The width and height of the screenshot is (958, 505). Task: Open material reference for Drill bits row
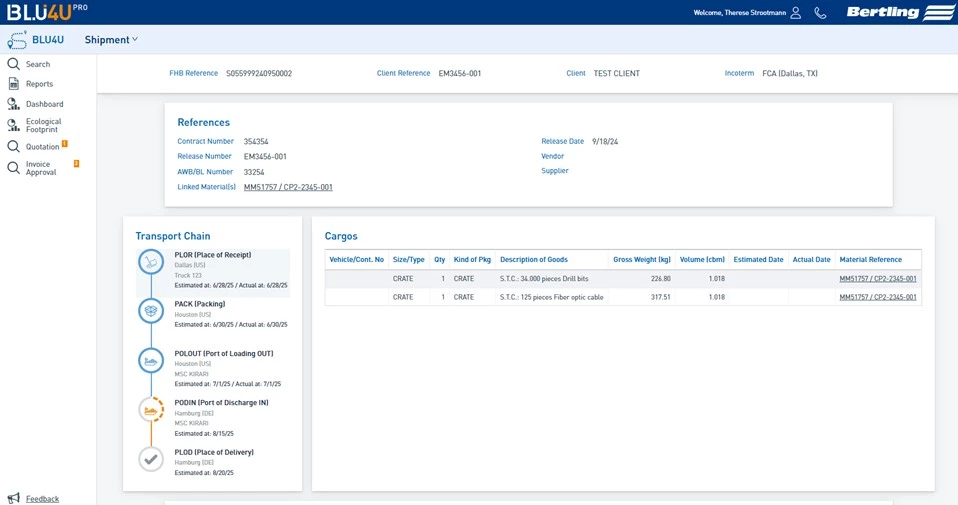pos(877,279)
